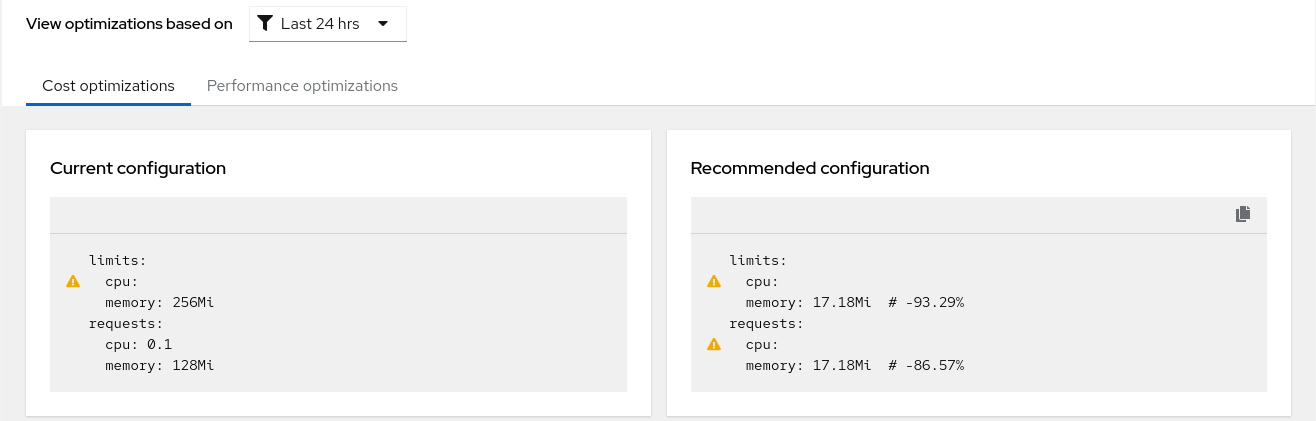Click the View optimizations based on label
The height and width of the screenshot is (421, 1316).
pos(129,24)
